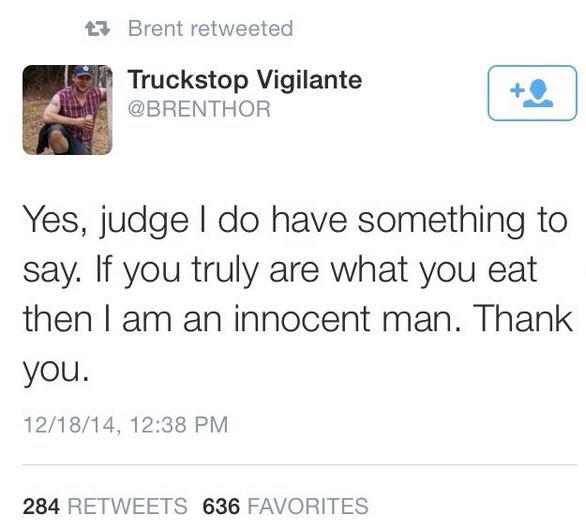View the 636 FAVORITES list
586x526 pixels.
click(286, 506)
